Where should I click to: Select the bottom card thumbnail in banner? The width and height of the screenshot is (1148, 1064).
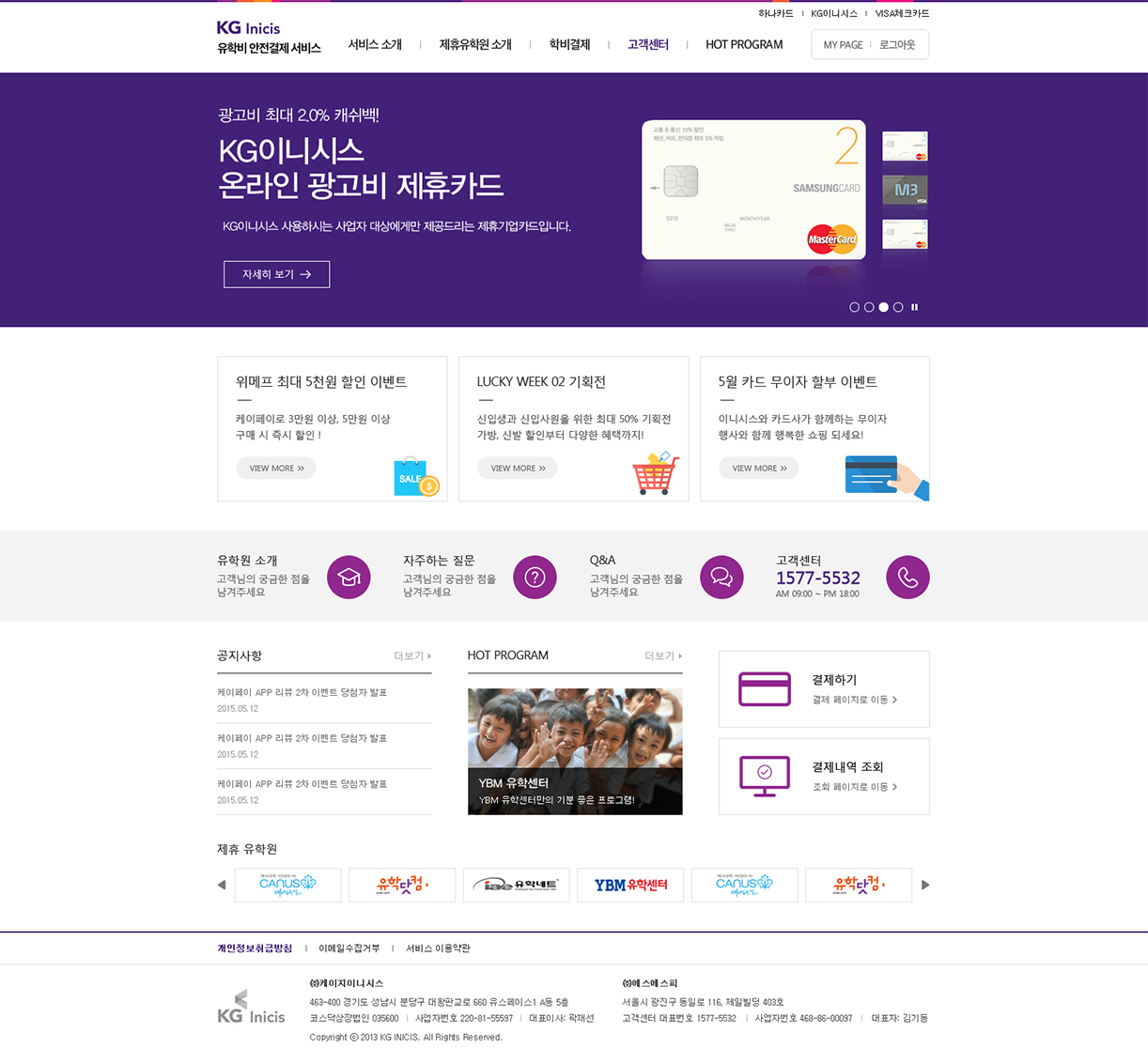pos(905,234)
